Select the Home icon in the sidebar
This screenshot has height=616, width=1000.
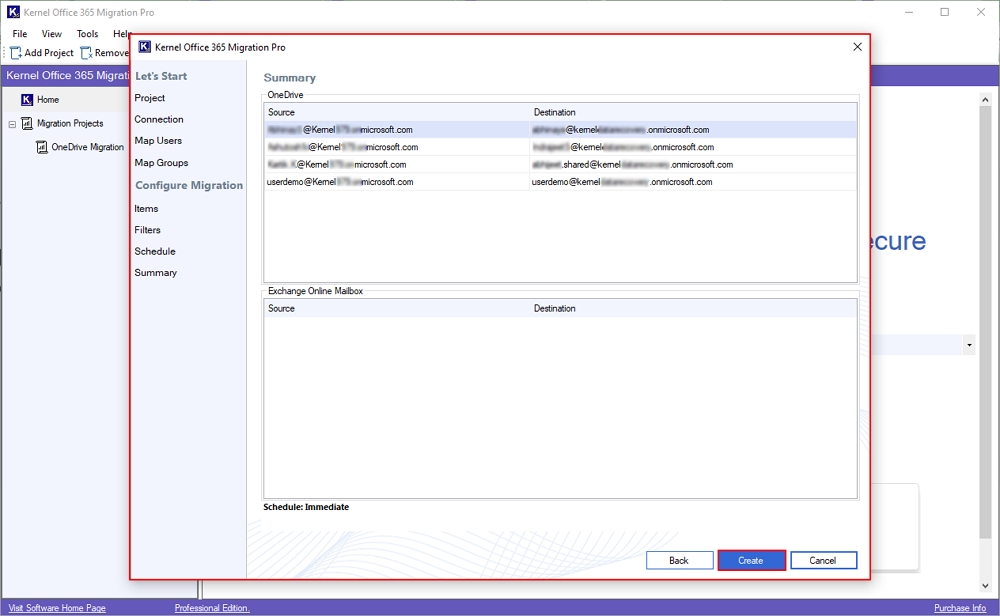tap(26, 100)
